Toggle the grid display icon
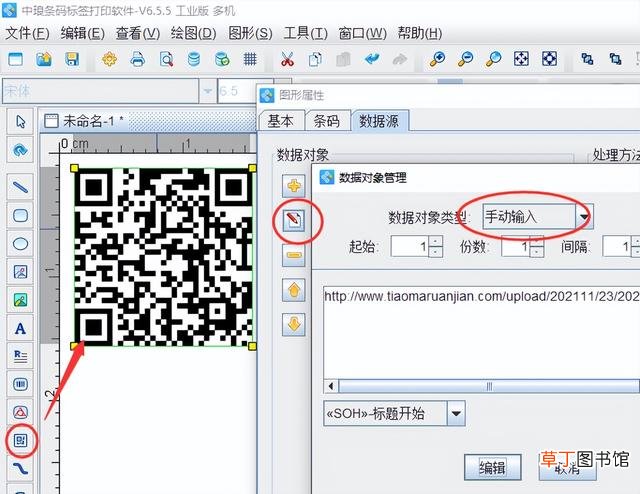Image resolution: width=640 pixels, height=494 pixels. (250, 60)
